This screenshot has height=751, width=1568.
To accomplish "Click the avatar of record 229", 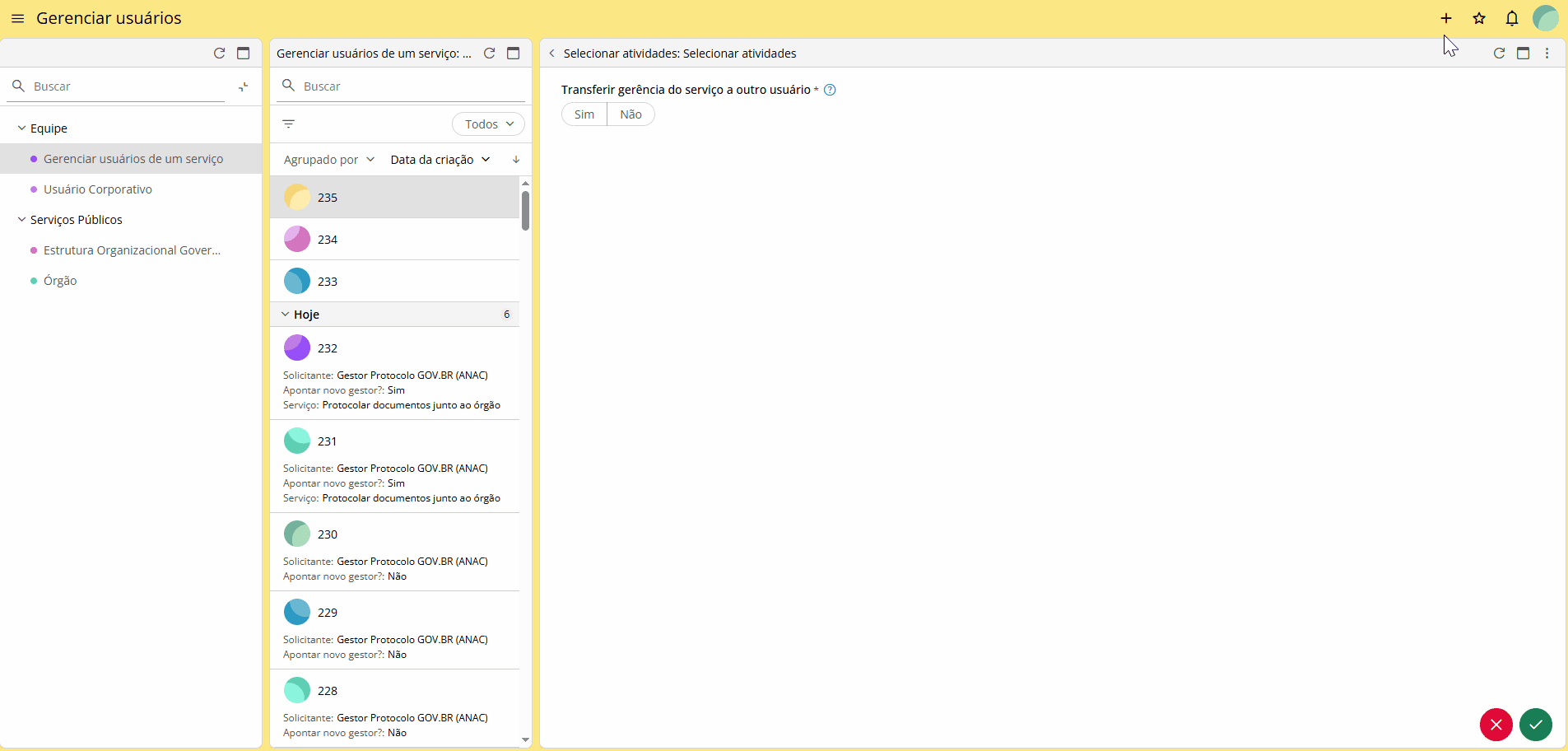I will pyautogui.click(x=297, y=613).
